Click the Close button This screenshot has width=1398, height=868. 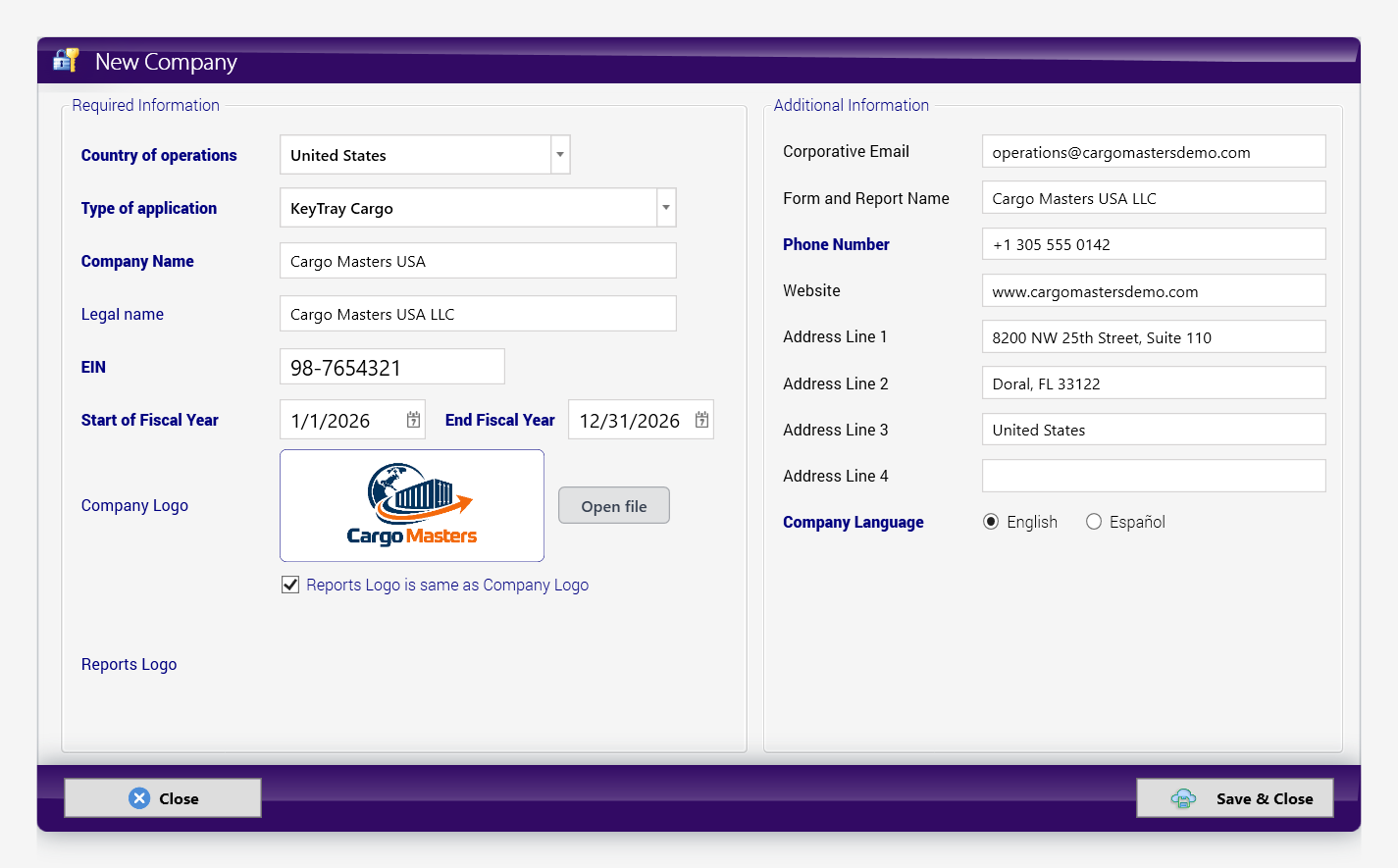tap(163, 798)
